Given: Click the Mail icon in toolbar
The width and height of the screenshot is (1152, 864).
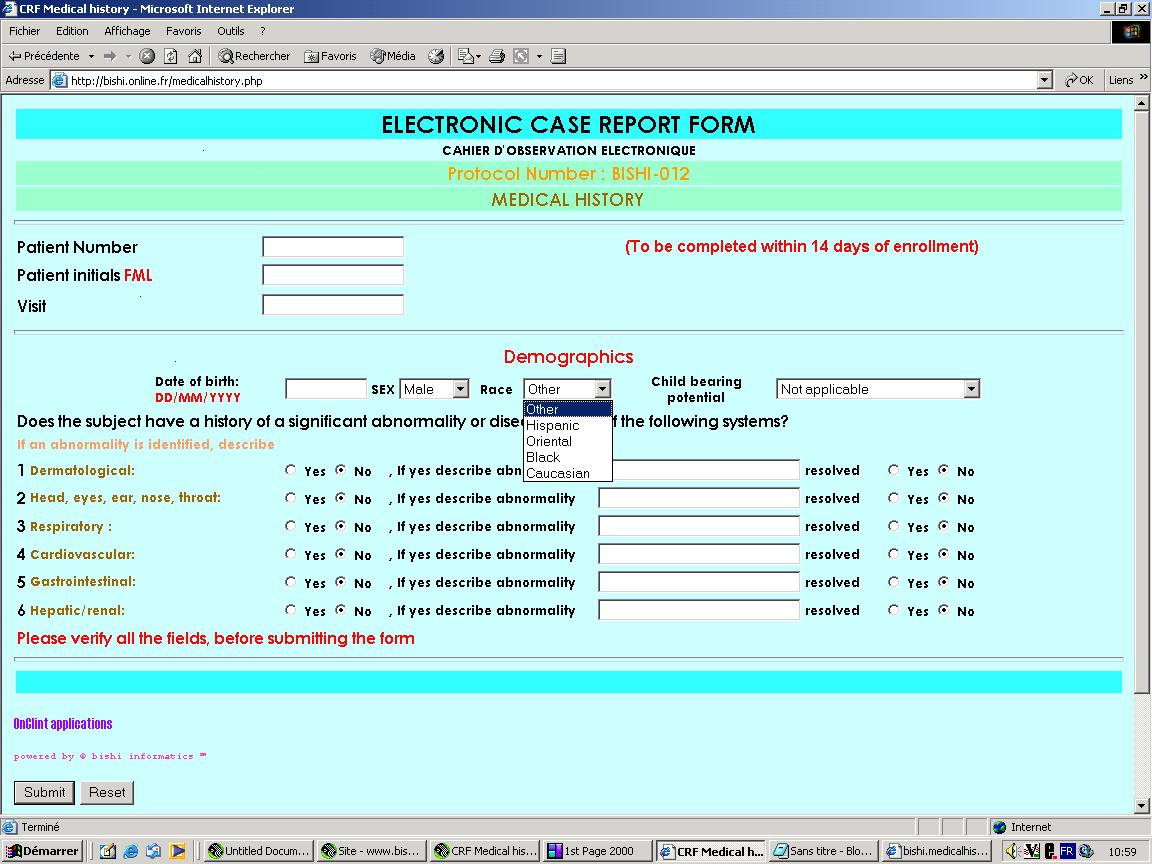Looking at the screenshot, I should [x=465, y=56].
